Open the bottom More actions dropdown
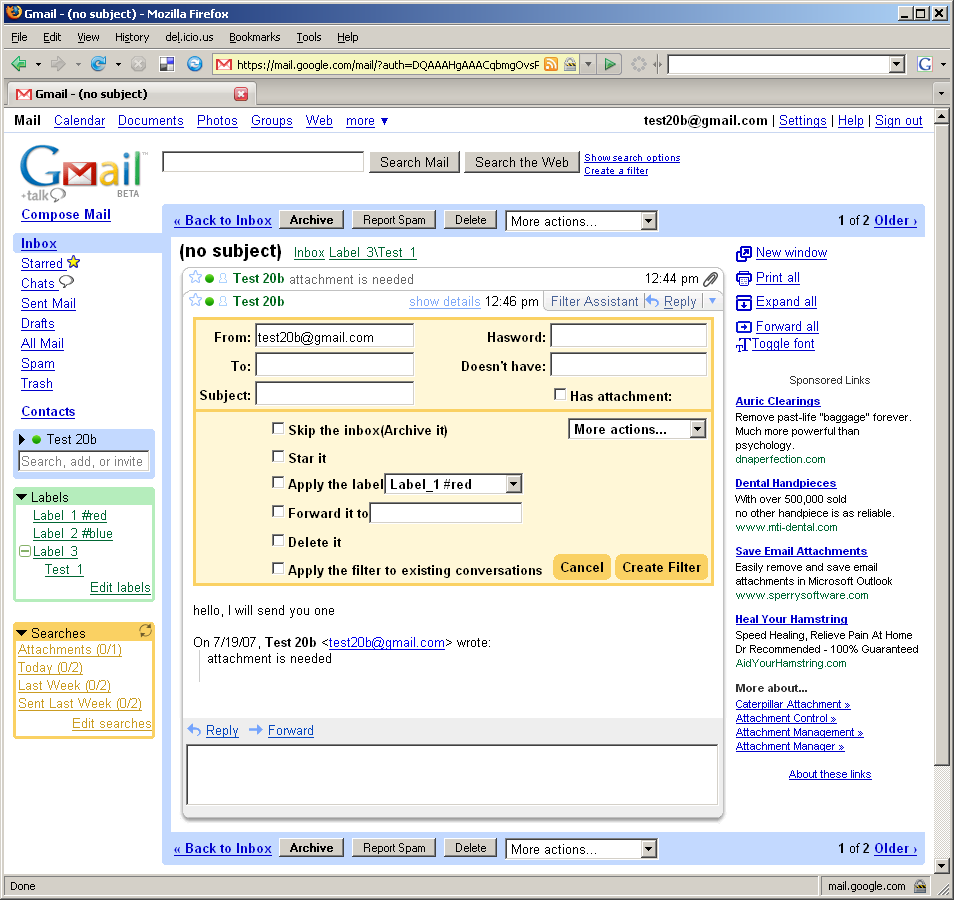The width and height of the screenshot is (954, 900). (581, 849)
